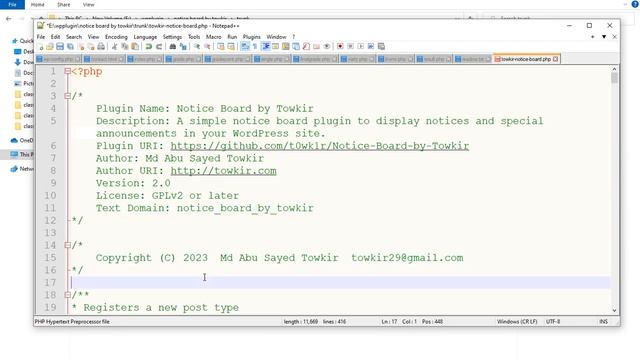This screenshot has height=360, width=640.
Task: Open File tab in Explorer window
Action: coord(12,4)
